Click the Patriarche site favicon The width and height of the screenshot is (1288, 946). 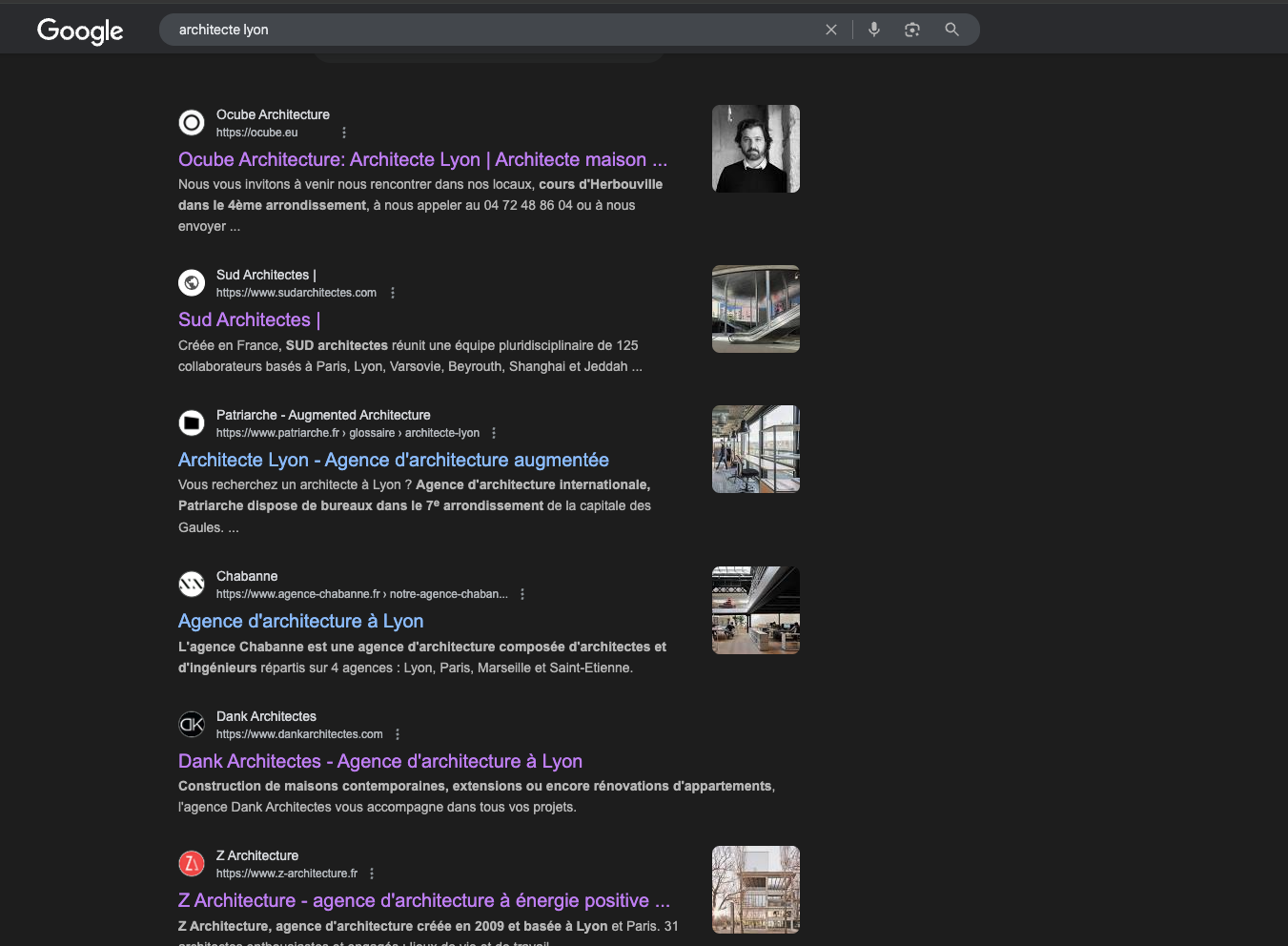point(192,423)
